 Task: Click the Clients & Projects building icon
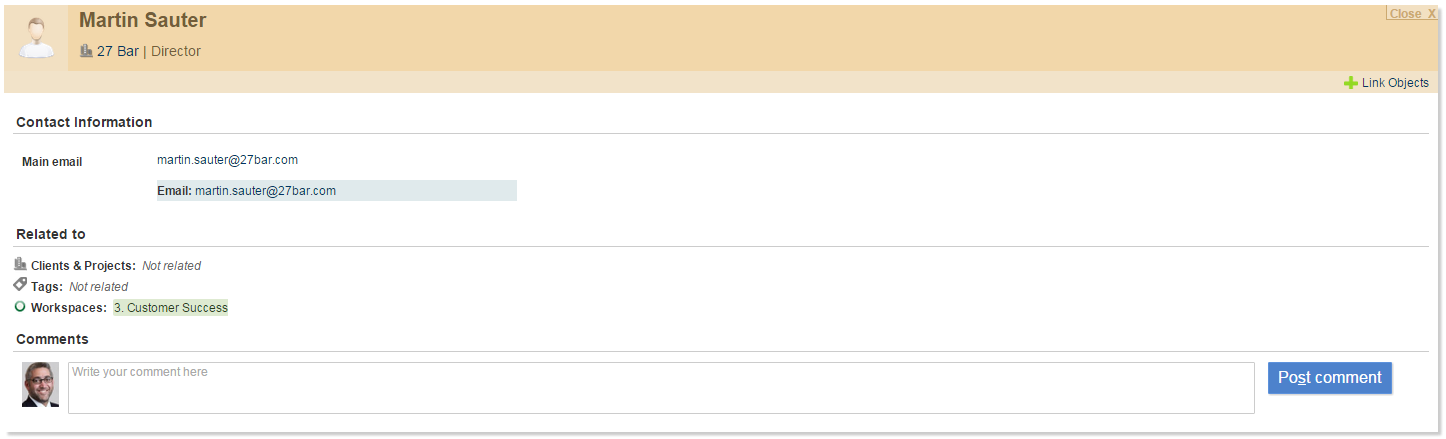coord(21,265)
